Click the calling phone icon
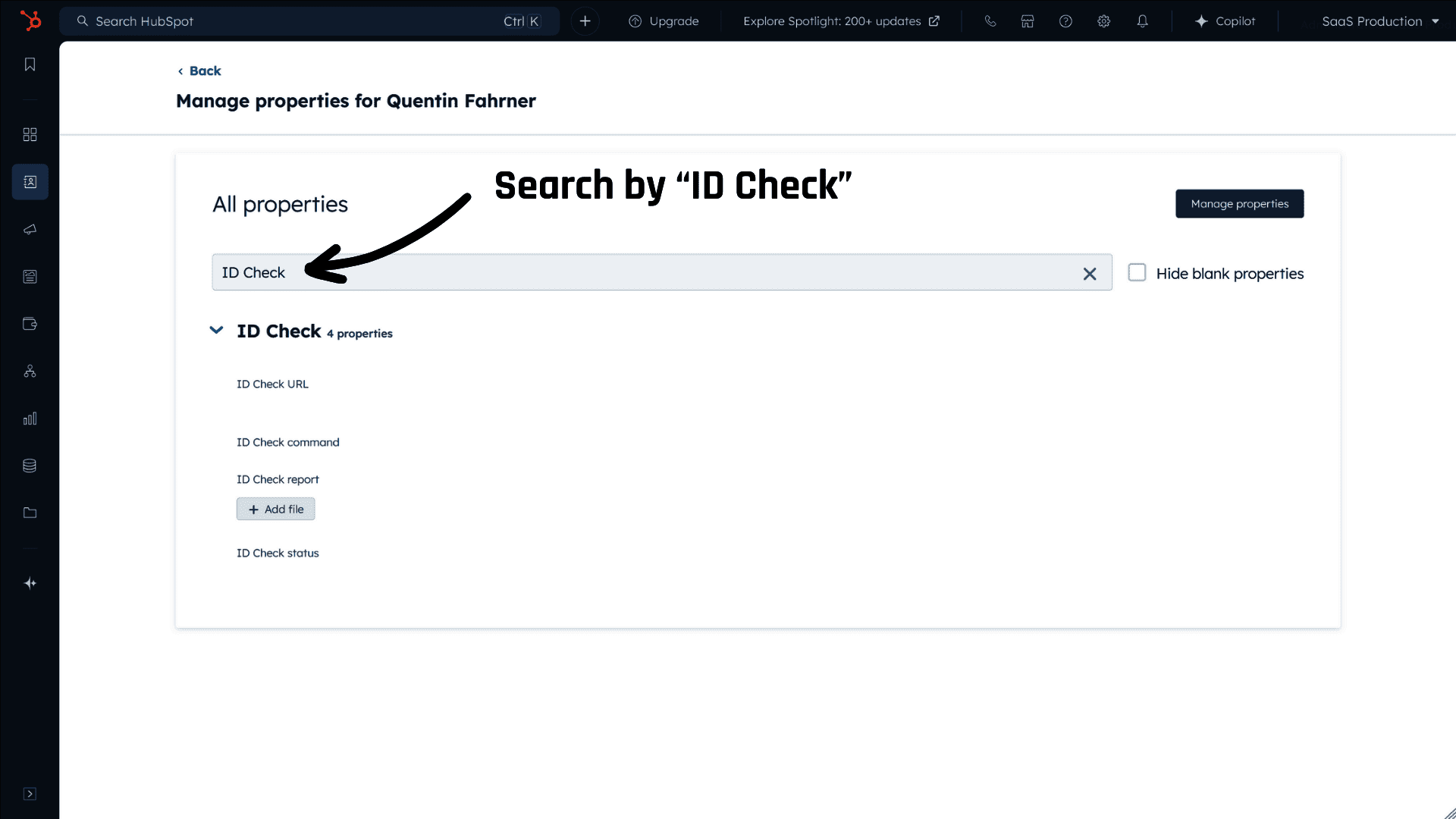The image size is (1456, 819). pos(990,21)
